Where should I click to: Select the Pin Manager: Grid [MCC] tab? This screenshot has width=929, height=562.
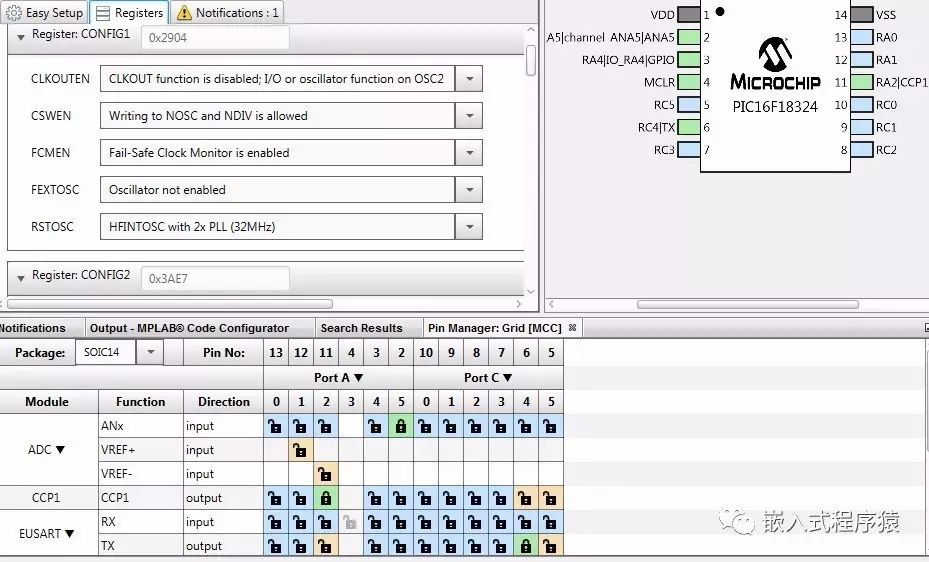[x=495, y=328]
